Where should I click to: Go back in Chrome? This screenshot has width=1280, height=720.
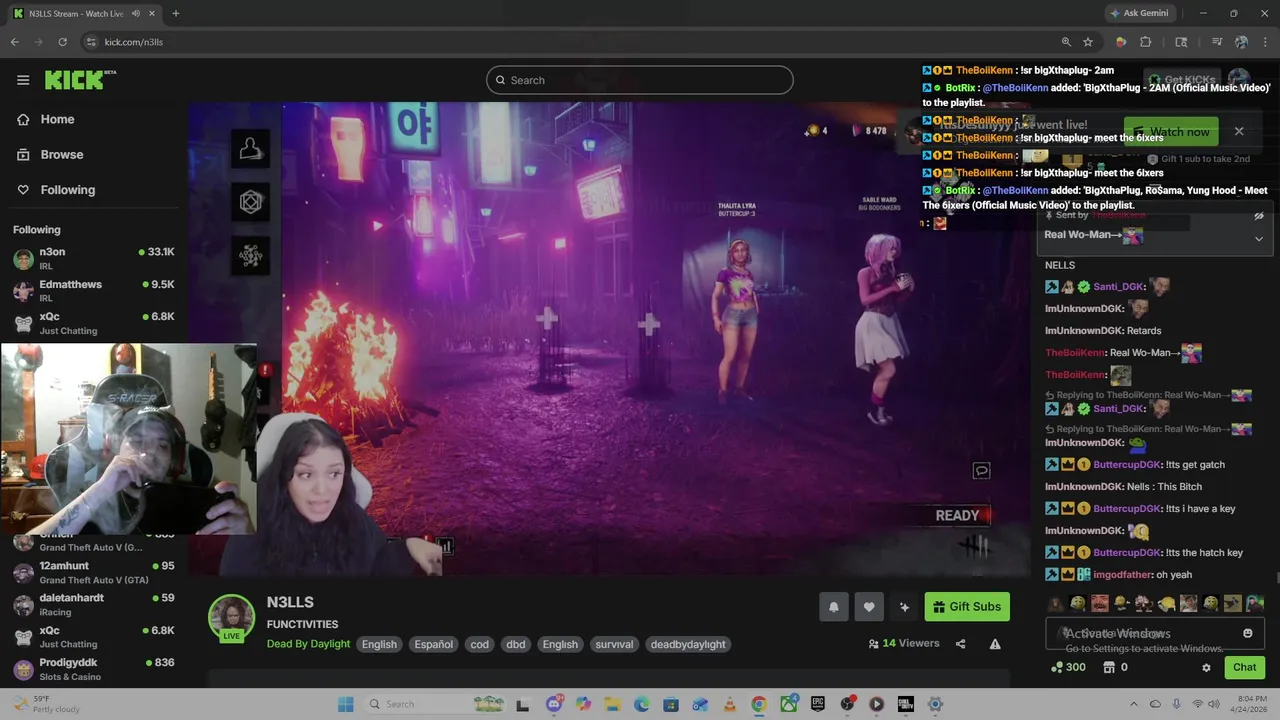coord(15,42)
